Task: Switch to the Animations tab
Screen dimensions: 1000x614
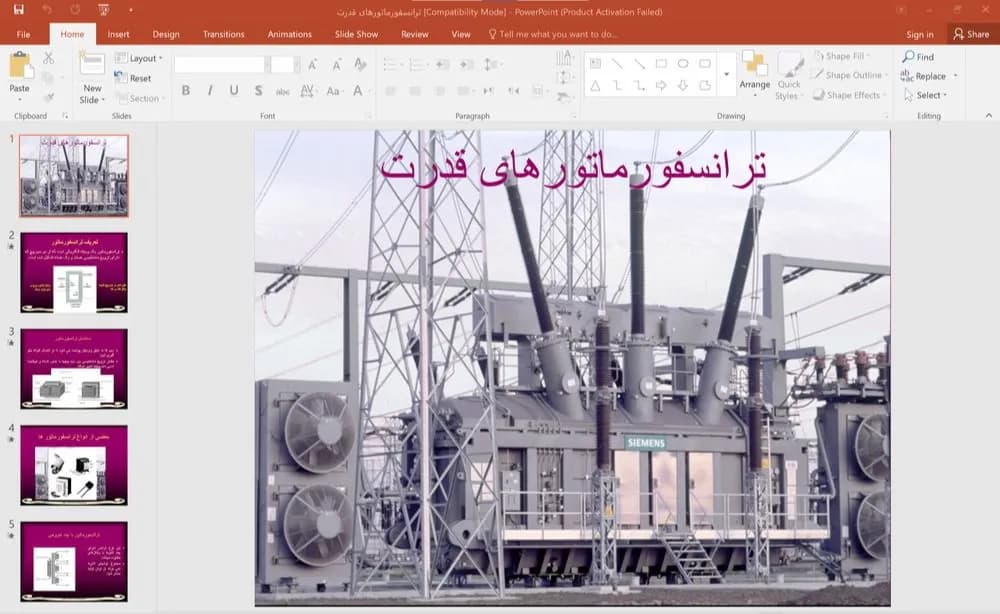Action: [x=290, y=34]
